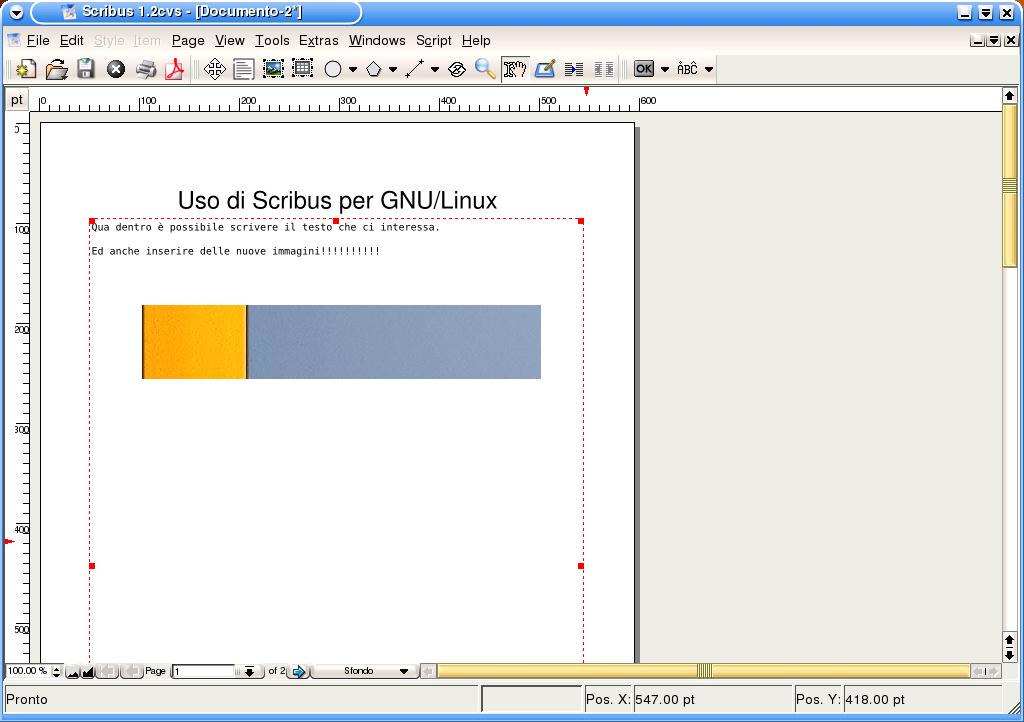
Task: Click the pt unit button on ruler corner
Action: click(16, 100)
